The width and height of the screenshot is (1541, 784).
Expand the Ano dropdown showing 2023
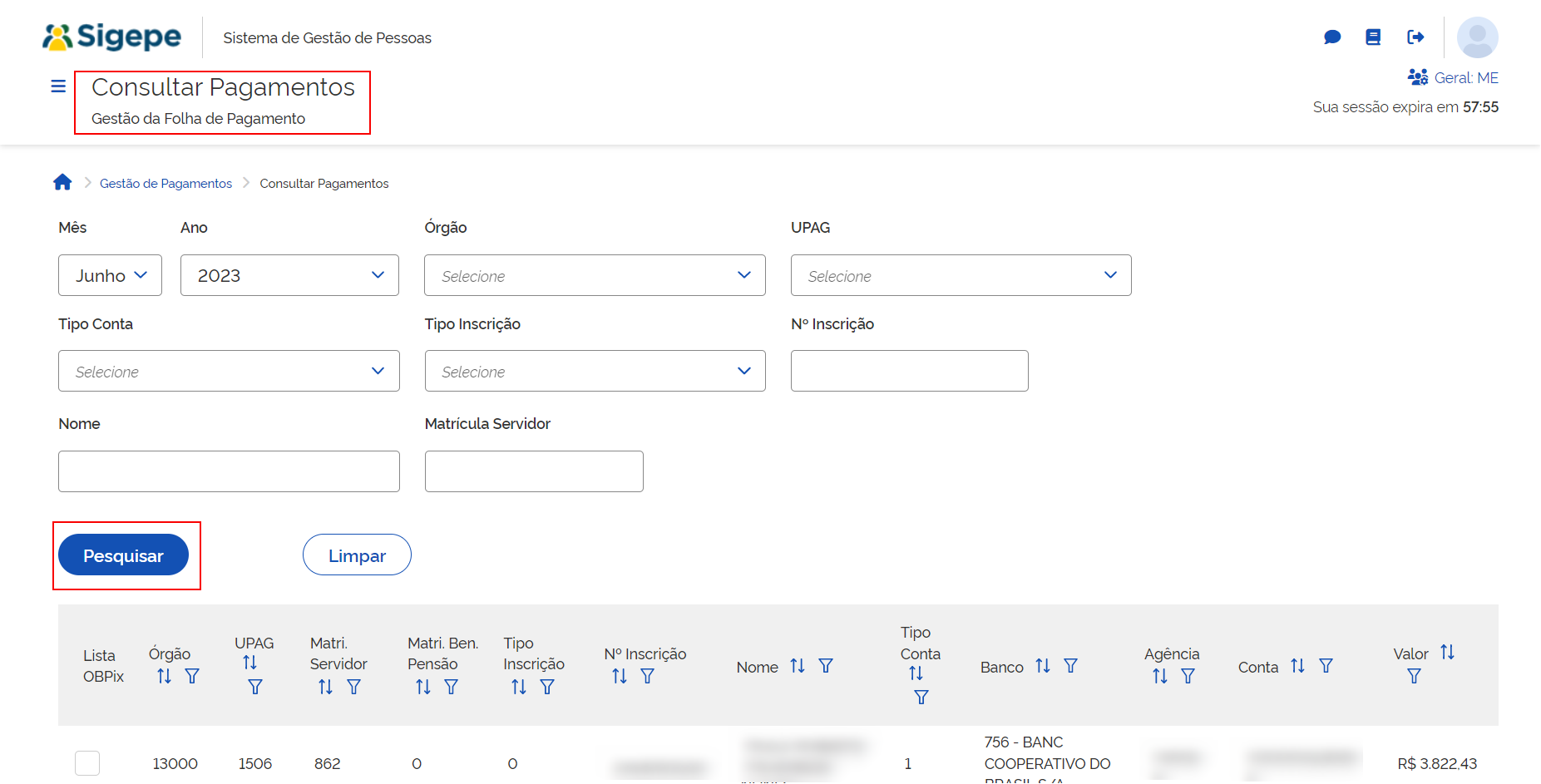click(289, 275)
